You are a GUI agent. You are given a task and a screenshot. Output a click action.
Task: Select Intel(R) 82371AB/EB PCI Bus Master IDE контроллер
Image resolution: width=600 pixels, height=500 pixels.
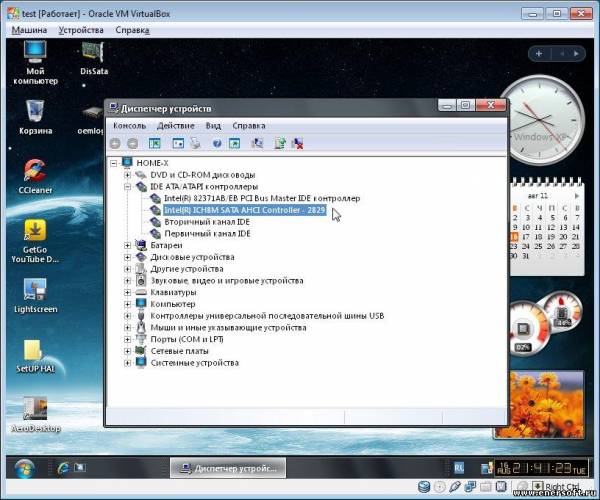click(x=262, y=199)
